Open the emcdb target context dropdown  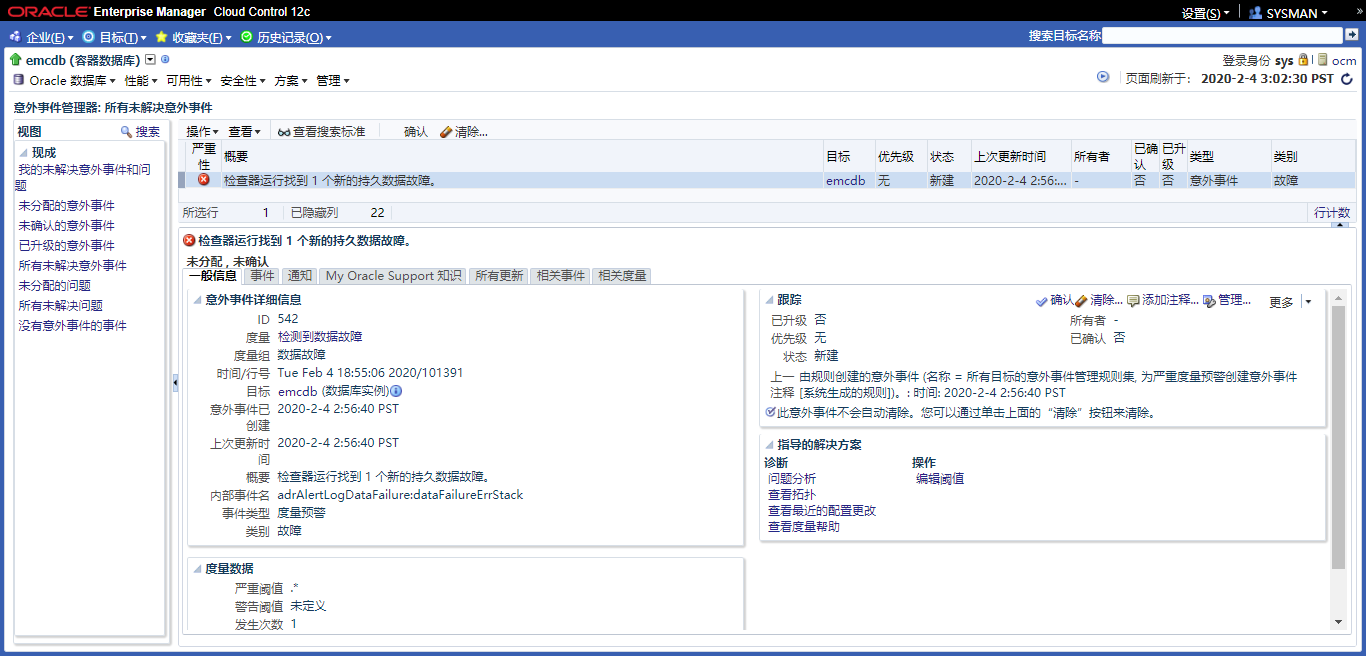150,60
